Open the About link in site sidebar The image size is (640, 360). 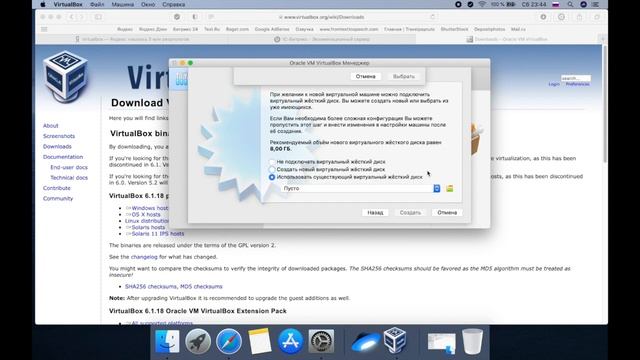pos(51,126)
